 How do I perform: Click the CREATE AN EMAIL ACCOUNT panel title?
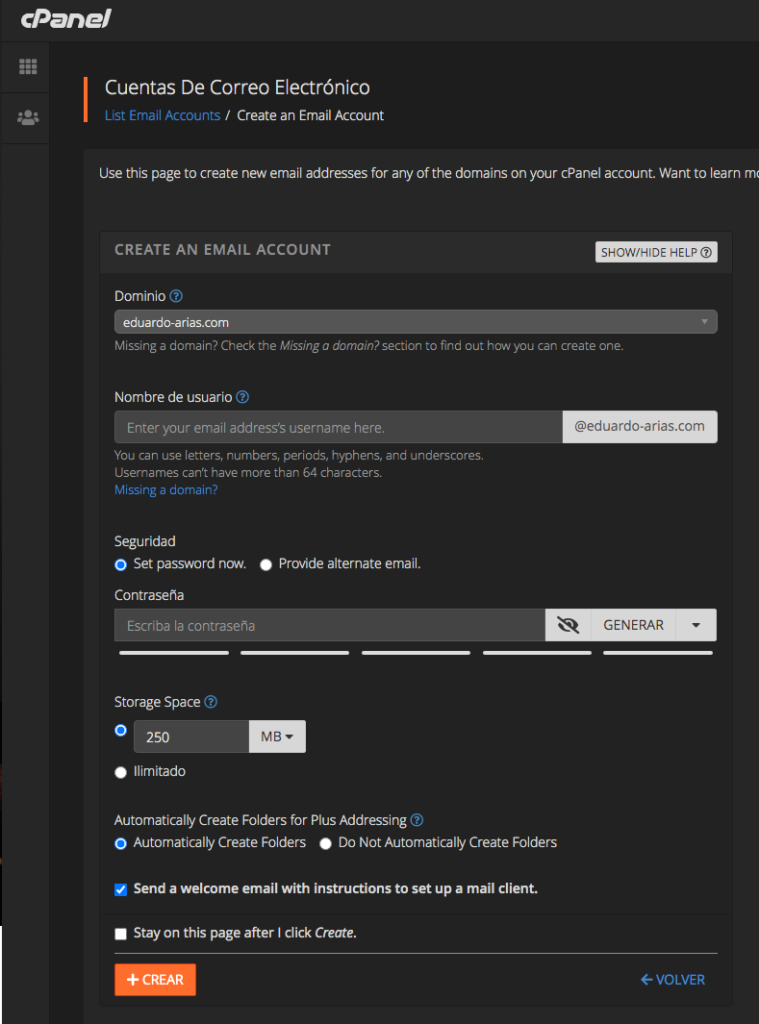pyautogui.click(x=223, y=249)
